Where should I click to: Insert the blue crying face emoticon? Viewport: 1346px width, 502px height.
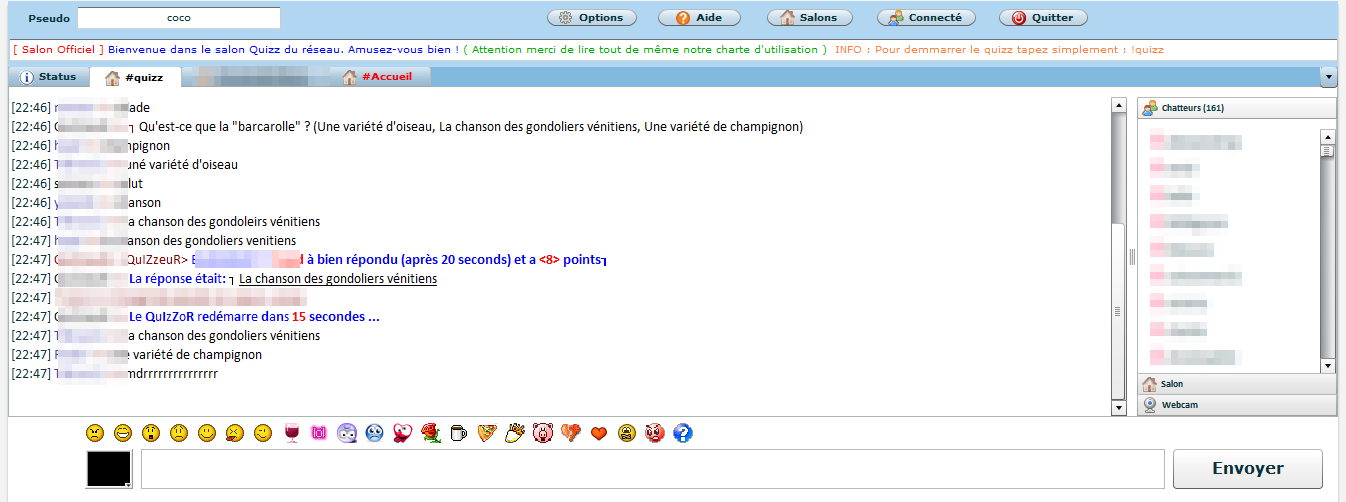coord(373,433)
